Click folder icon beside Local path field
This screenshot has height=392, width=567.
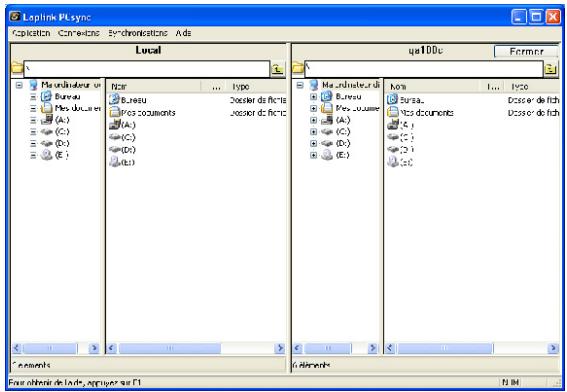coord(17,68)
